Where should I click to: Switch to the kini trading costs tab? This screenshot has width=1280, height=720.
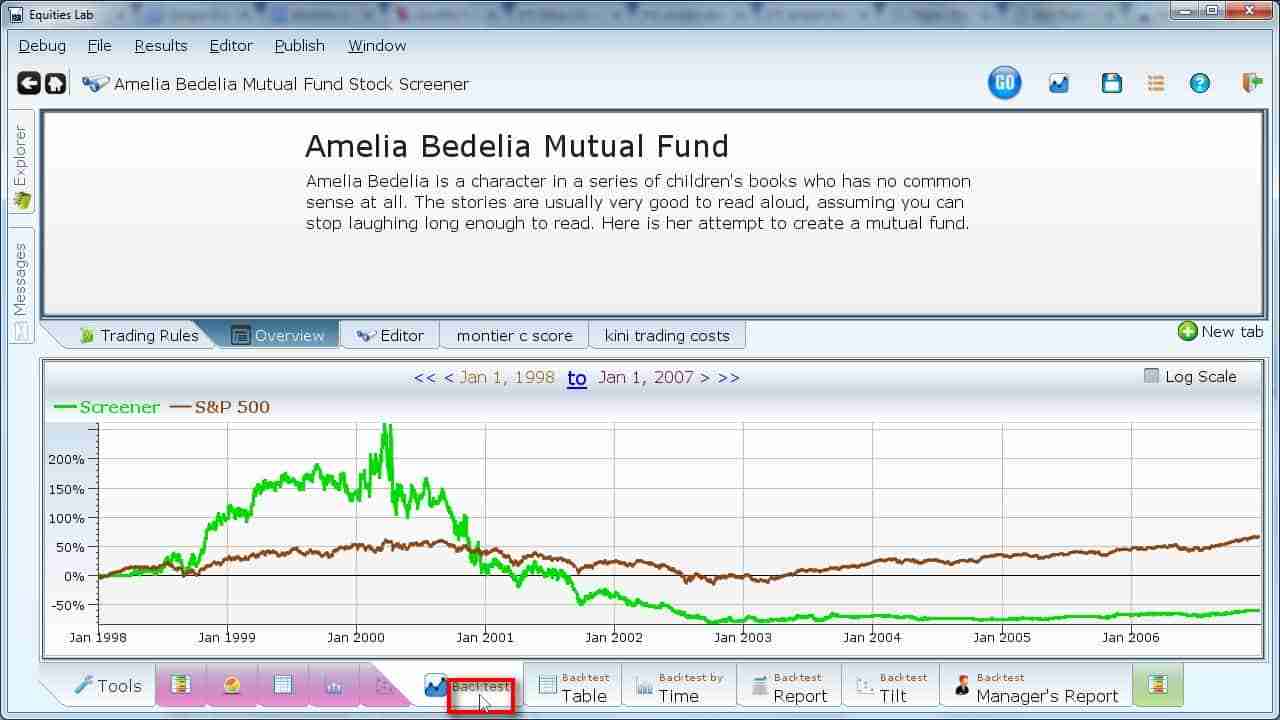click(667, 335)
